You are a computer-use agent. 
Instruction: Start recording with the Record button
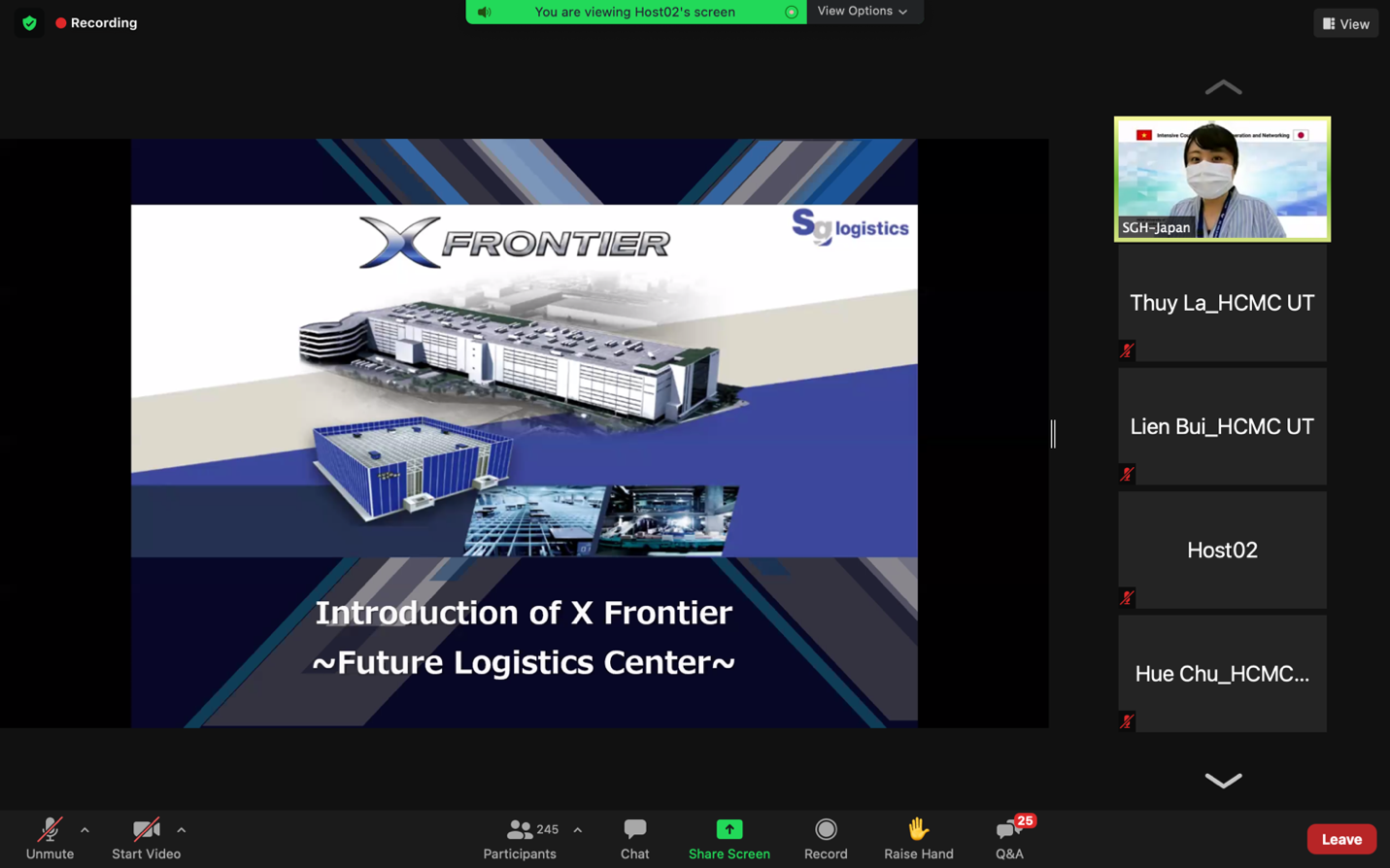pos(826,838)
